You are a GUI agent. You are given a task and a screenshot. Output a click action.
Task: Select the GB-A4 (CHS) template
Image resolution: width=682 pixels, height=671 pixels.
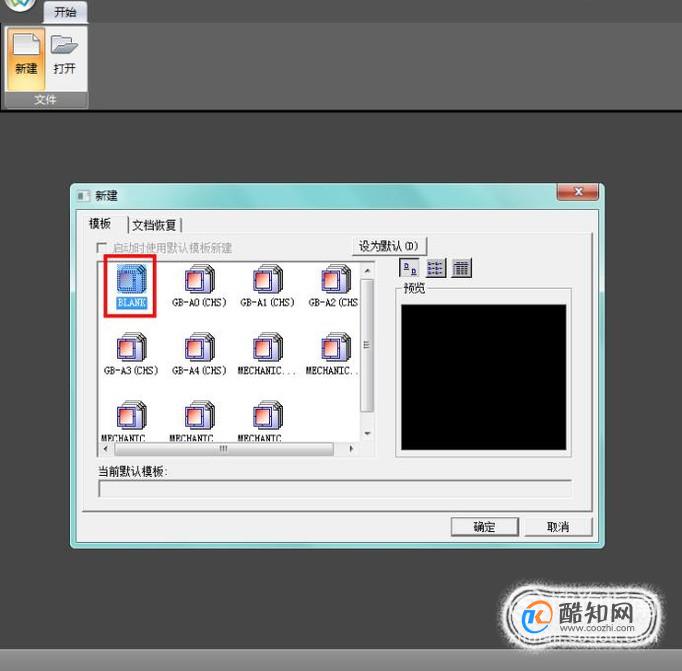click(199, 354)
